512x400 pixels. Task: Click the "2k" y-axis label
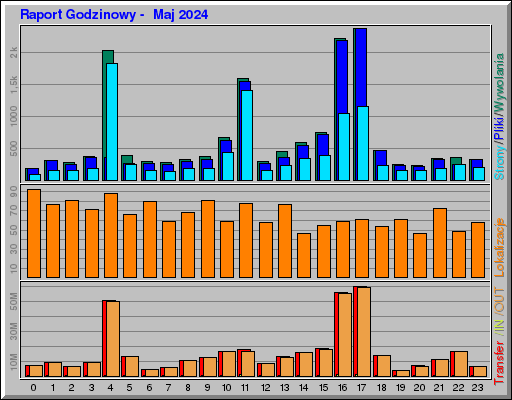coord(14,52)
